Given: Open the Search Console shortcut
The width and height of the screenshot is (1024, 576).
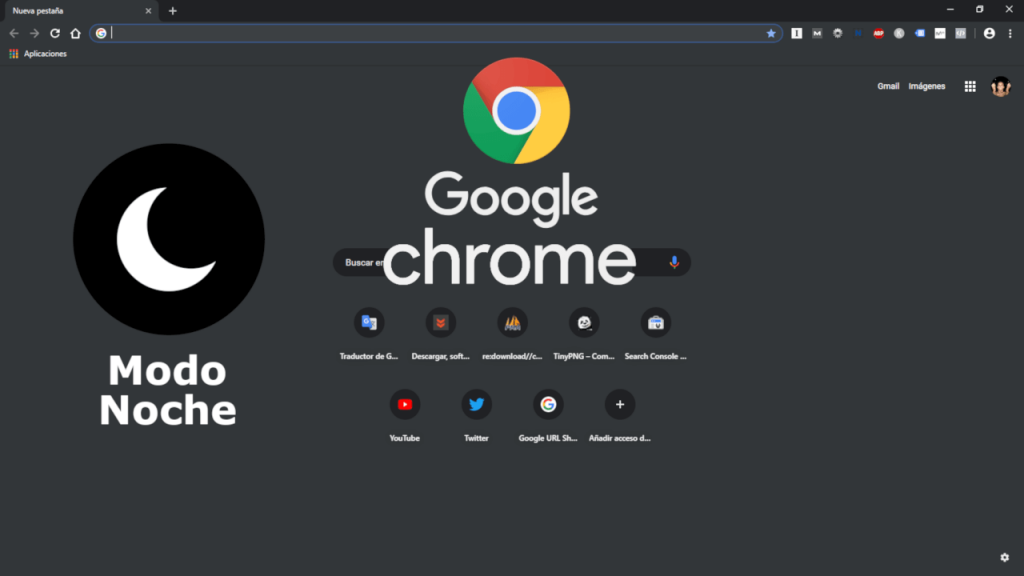Looking at the screenshot, I should pos(656,322).
